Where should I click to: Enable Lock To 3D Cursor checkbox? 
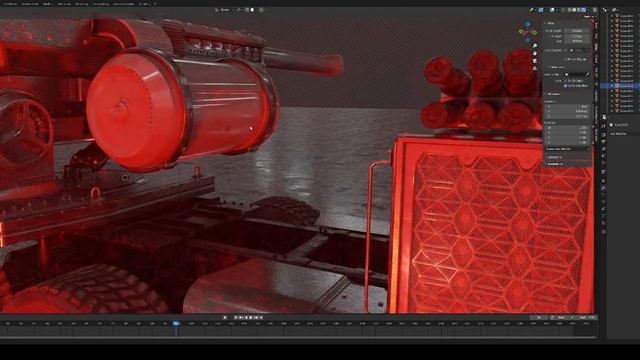coord(565,81)
